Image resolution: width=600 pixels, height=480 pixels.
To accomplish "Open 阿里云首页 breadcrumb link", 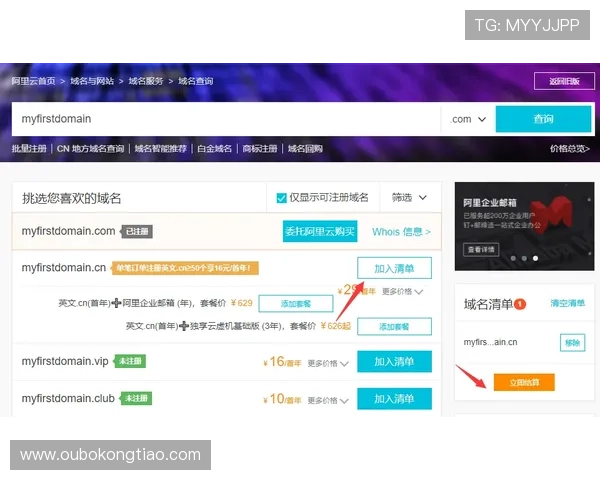I will click(33, 81).
